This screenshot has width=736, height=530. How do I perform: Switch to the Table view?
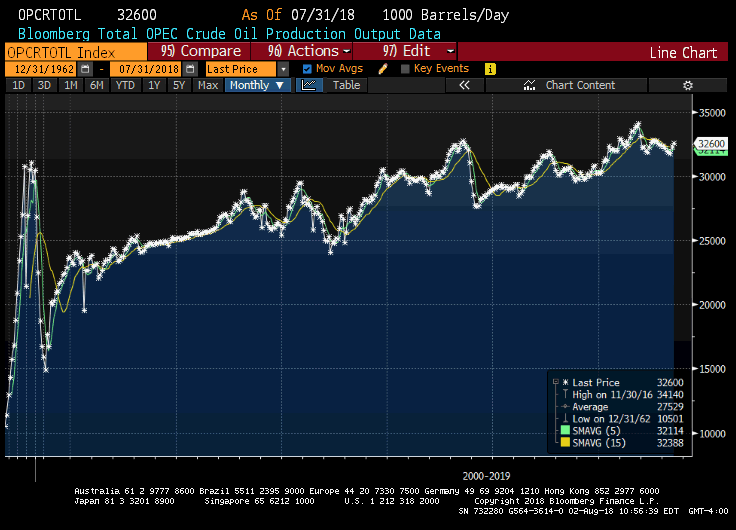click(346, 85)
